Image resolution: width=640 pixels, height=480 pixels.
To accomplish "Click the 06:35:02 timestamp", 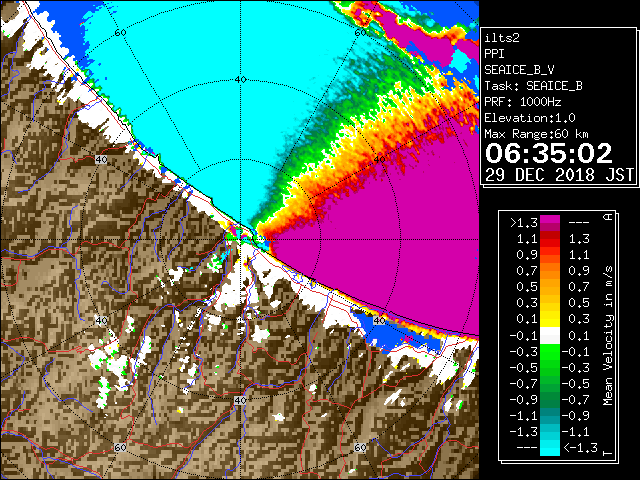I will [x=549, y=153].
